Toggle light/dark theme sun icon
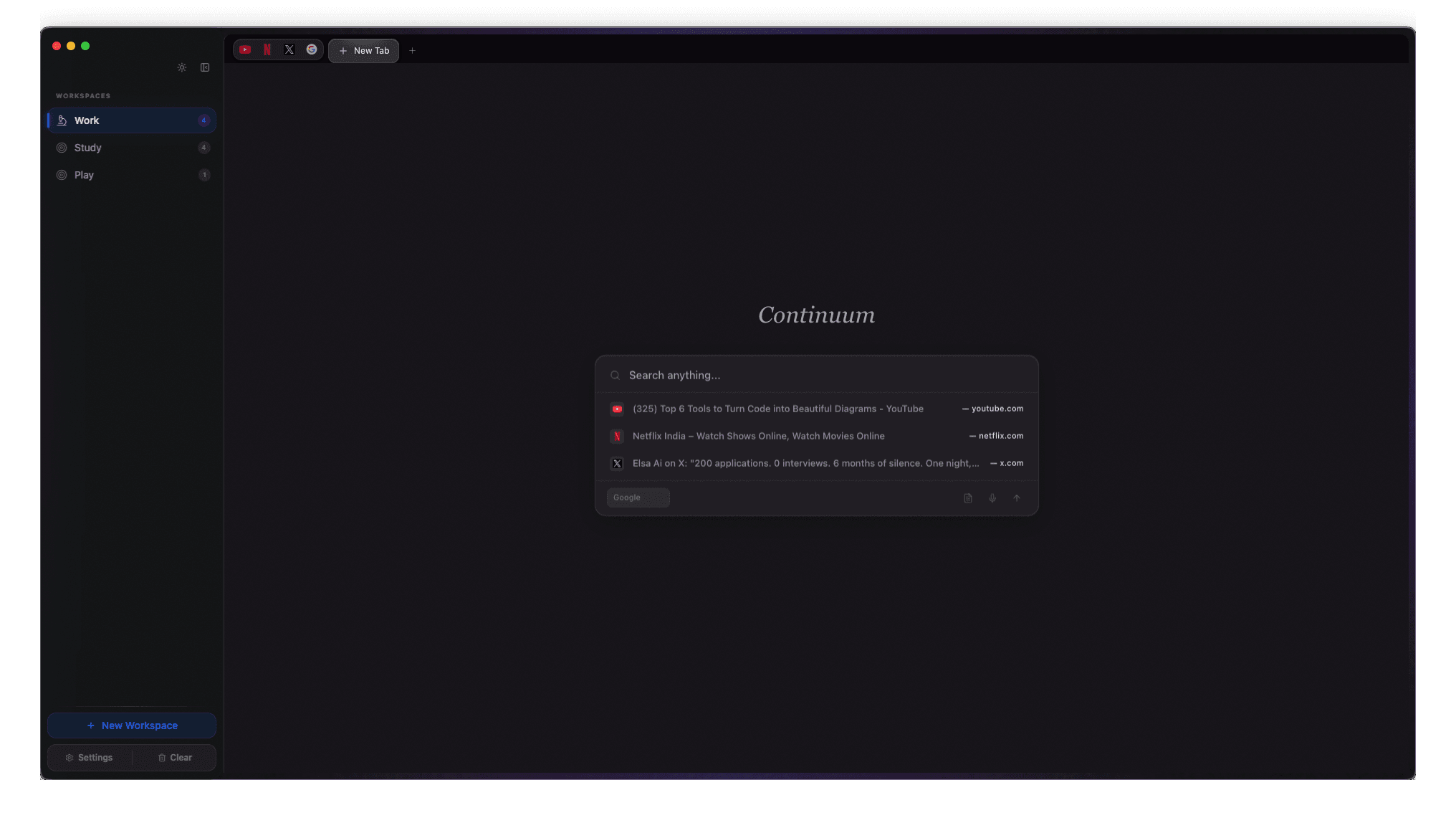 click(182, 67)
